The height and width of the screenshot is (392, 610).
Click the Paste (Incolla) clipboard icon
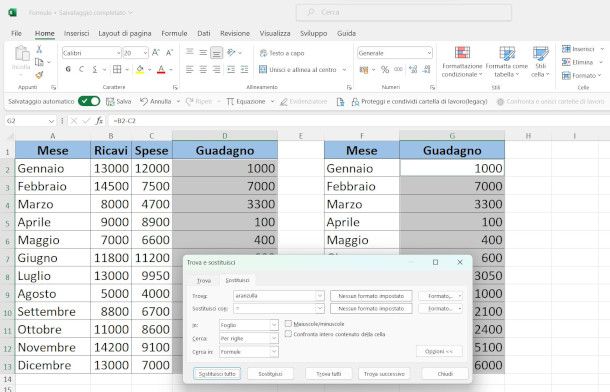pos(22,53)
